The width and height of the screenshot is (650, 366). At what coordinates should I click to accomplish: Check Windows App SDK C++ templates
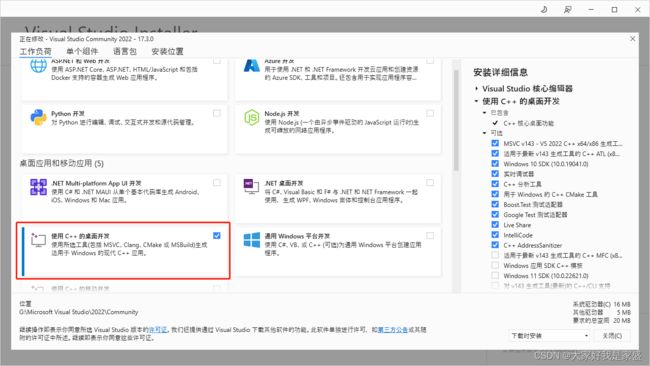pyautogui.click(x=495, y=265)
